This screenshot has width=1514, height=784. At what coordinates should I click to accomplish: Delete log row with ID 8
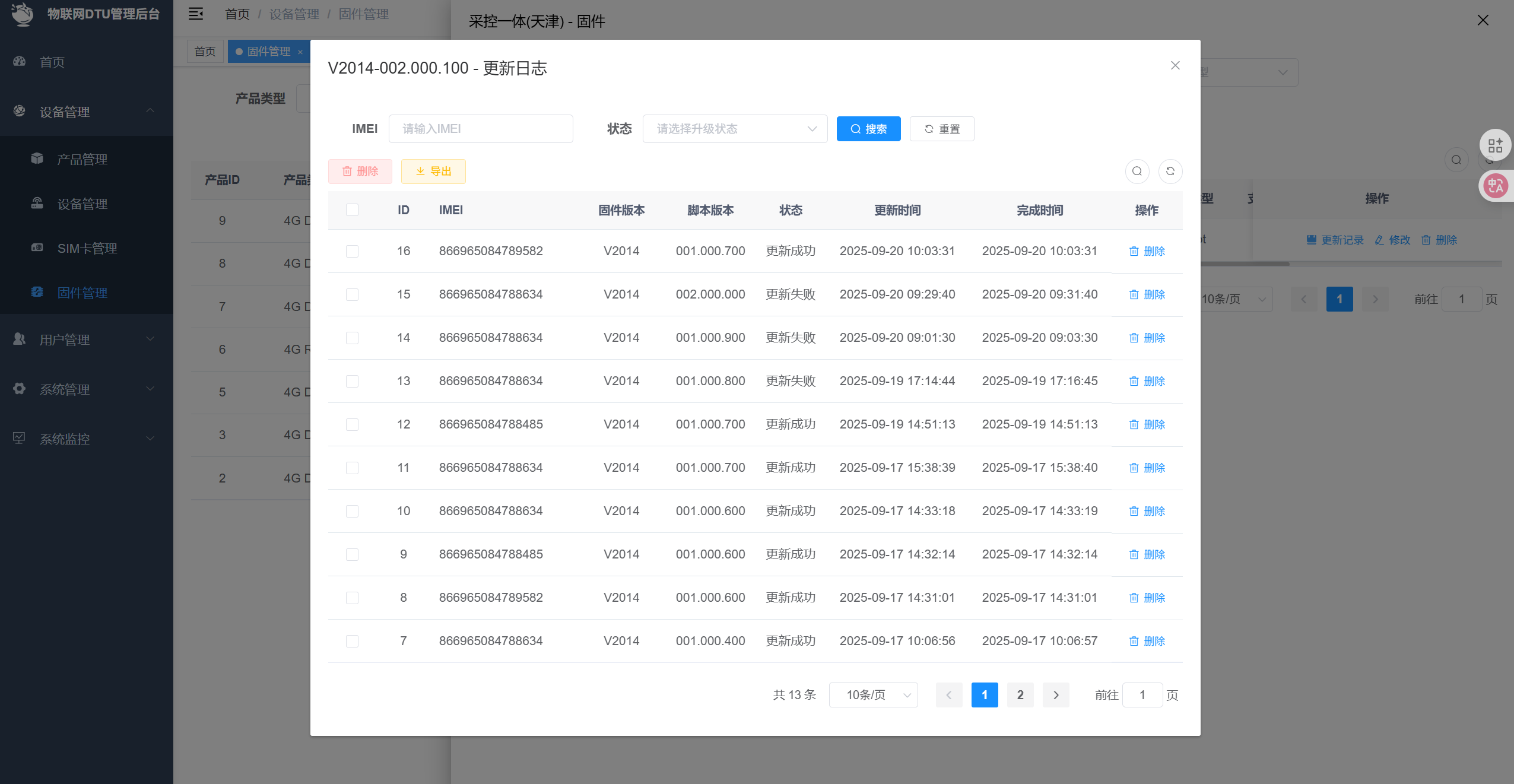point(1147,598)
